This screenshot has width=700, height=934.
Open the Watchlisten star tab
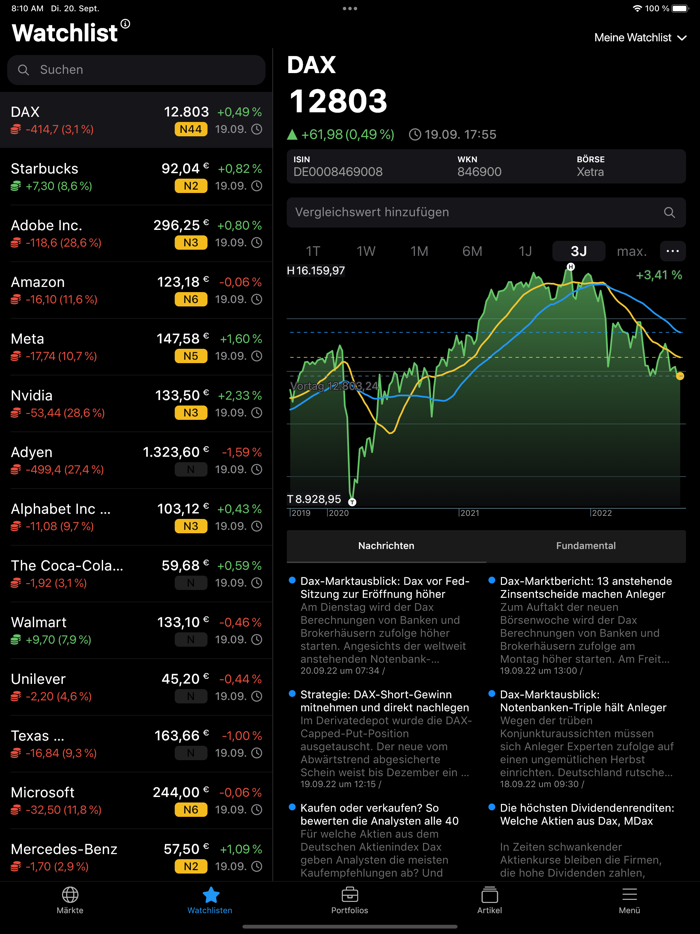(x=210, y=900)
